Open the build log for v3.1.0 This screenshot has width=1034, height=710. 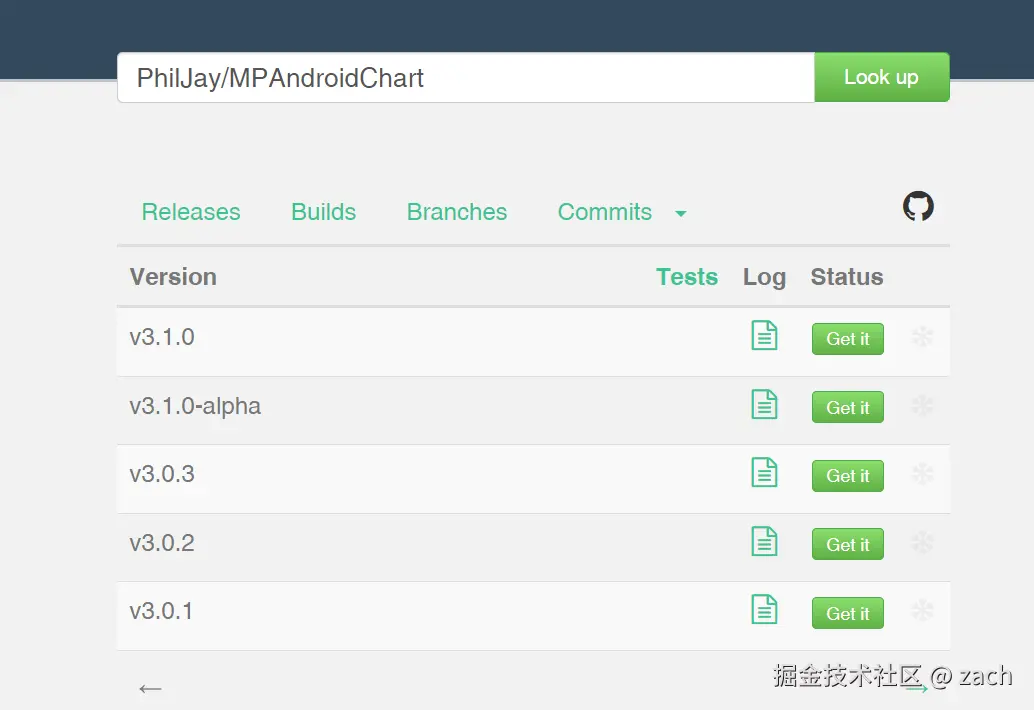point(764,336)
